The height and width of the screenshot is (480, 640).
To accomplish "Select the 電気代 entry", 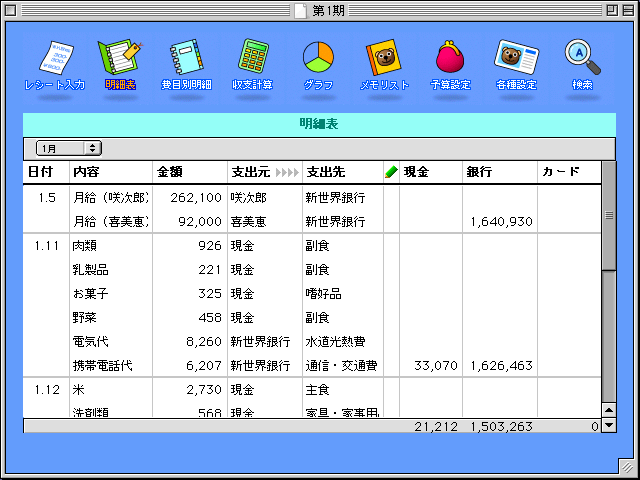I will point(90,342).
